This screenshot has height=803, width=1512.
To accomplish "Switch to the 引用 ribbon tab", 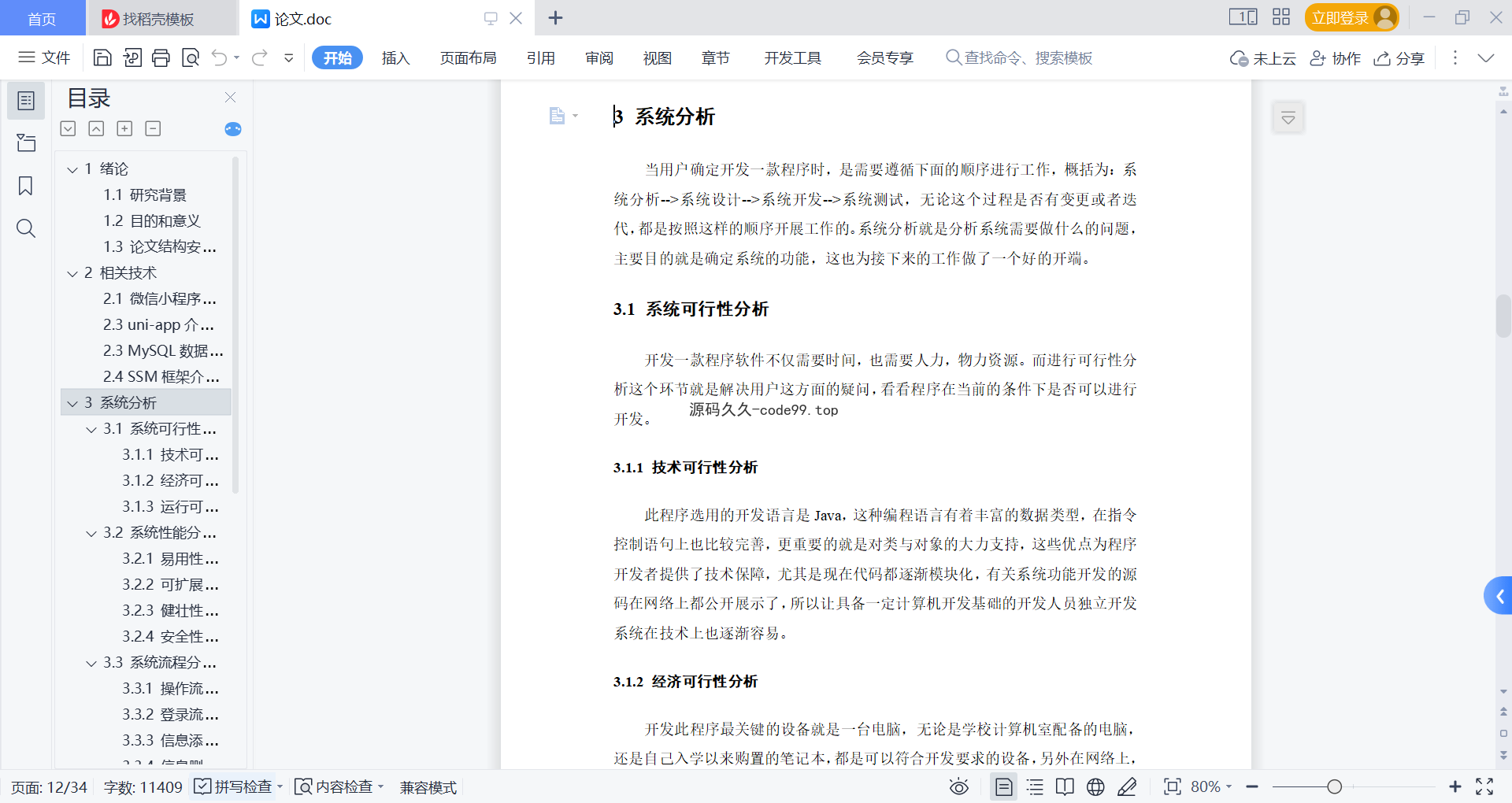I will (x=541, y=57).
